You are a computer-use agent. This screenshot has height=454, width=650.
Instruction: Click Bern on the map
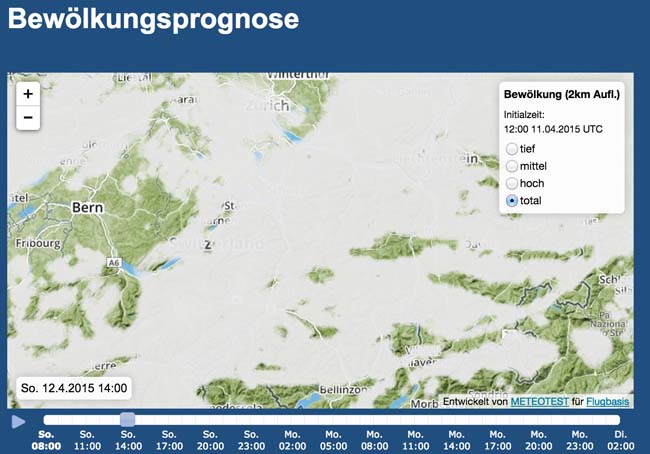tap(89, 208)
